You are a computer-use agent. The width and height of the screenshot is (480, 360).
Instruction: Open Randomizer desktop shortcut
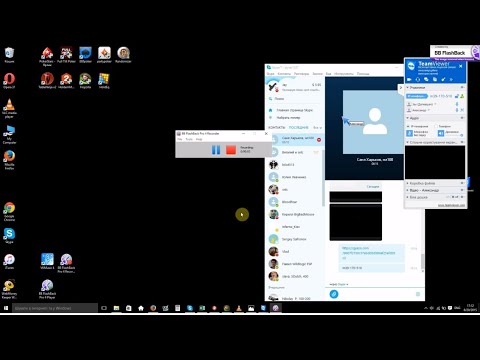pyautogui.click(x=123, y=55)
